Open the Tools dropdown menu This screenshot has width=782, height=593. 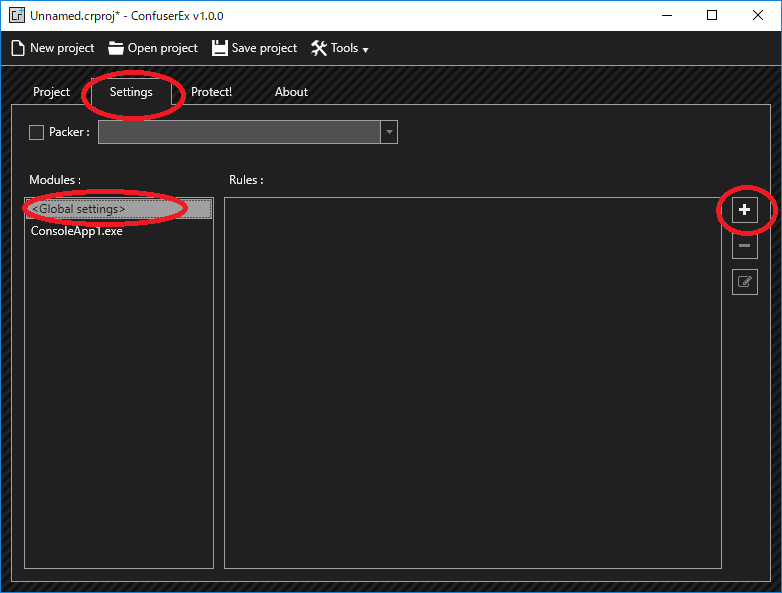340,48
